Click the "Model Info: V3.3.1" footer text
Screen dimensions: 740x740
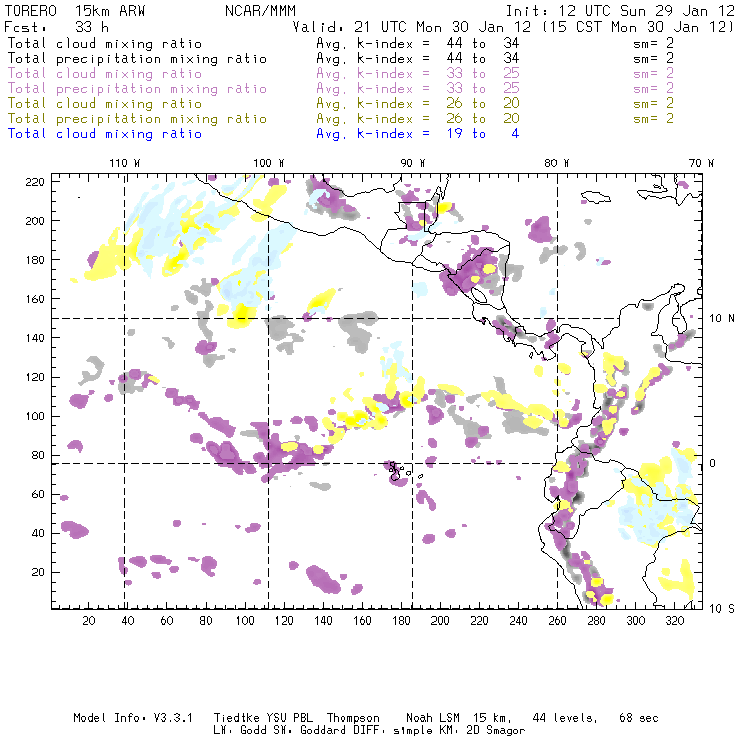coord(133,718)
